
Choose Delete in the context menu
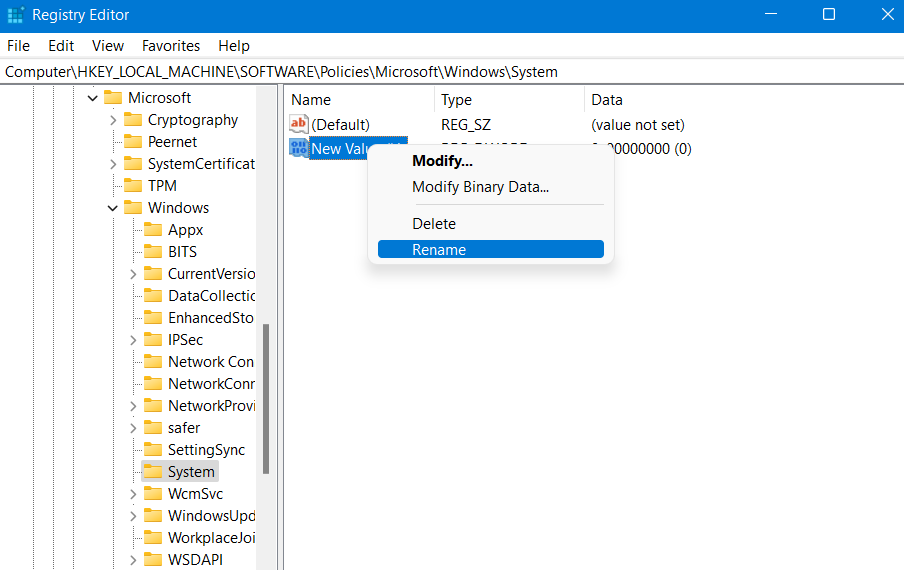[434, 224]
